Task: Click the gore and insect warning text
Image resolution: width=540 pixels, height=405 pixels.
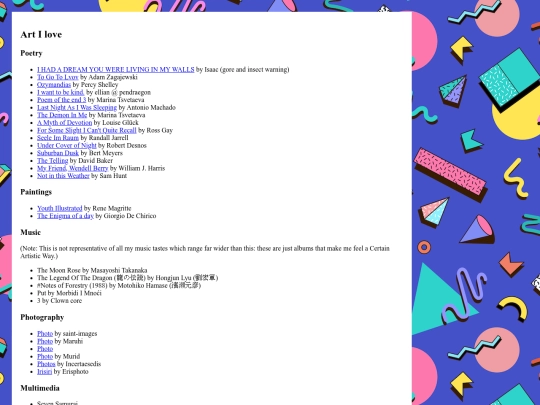Action: pyautogui.click(x=255, y=70)
